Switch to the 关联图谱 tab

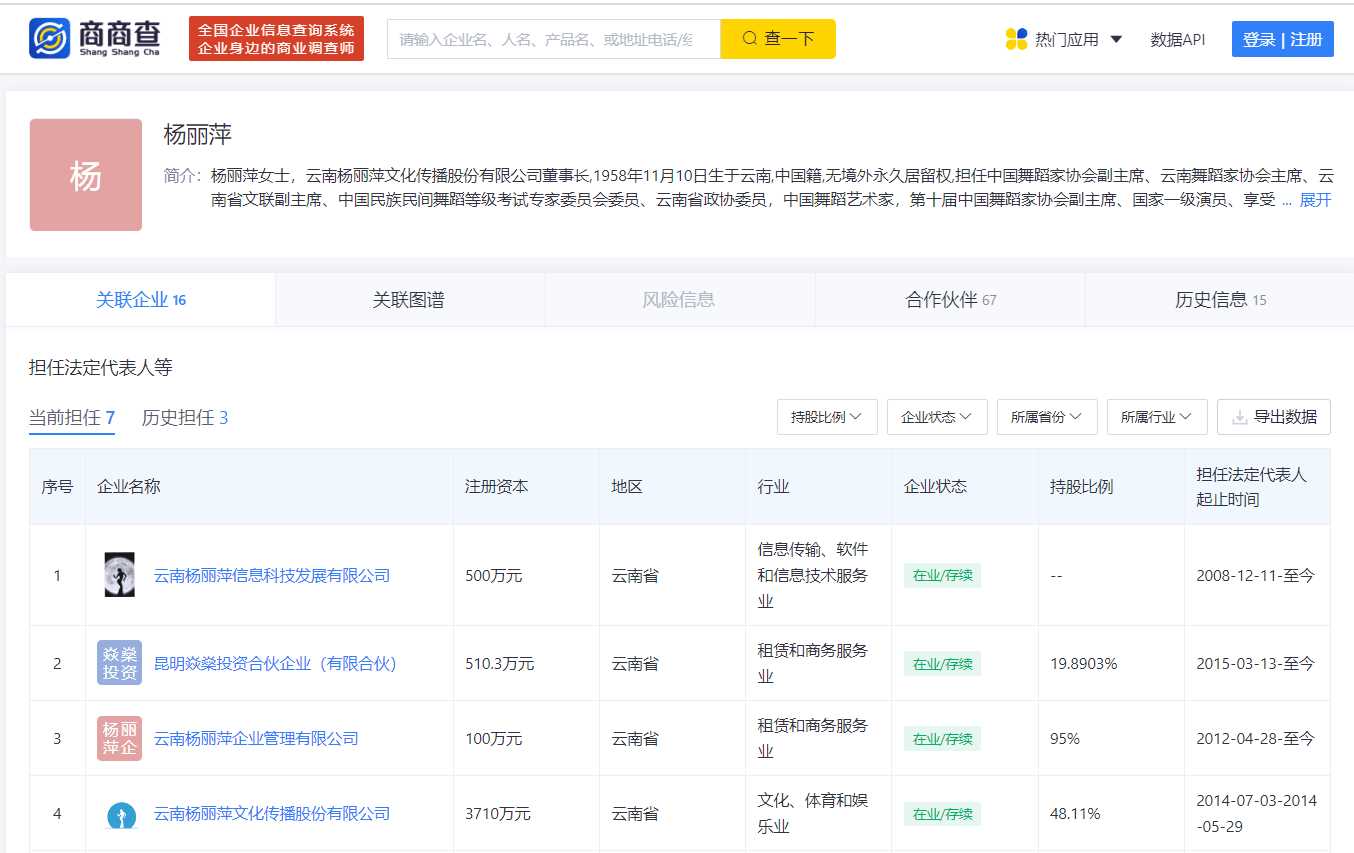409,300
